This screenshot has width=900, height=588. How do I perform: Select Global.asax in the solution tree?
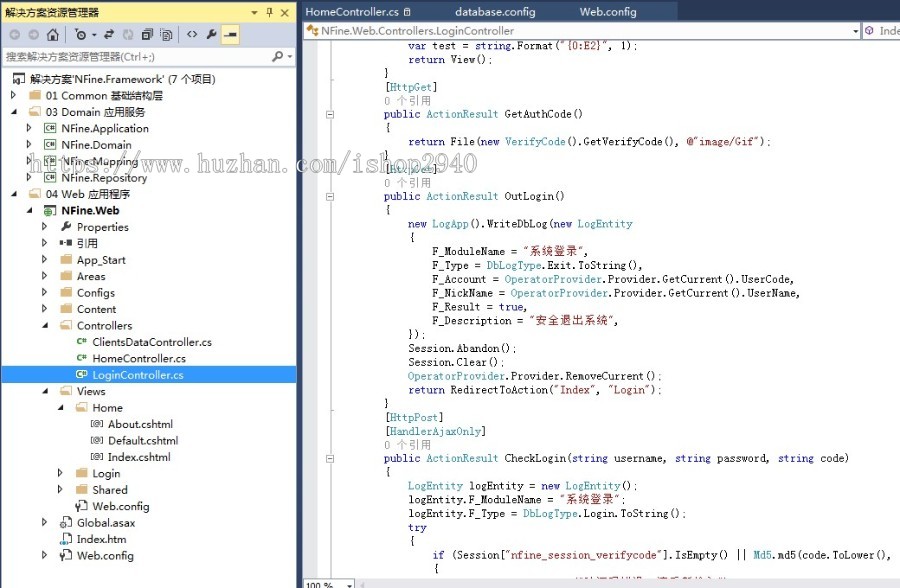coord(105,523)
